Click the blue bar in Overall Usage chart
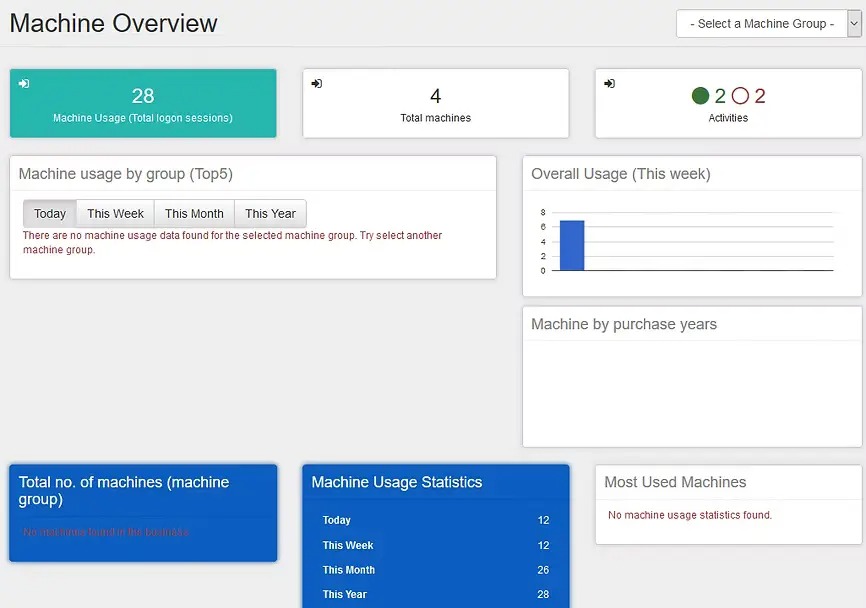Image resolution: width=866 pixels, height=608 pixels. coord(571,245)
